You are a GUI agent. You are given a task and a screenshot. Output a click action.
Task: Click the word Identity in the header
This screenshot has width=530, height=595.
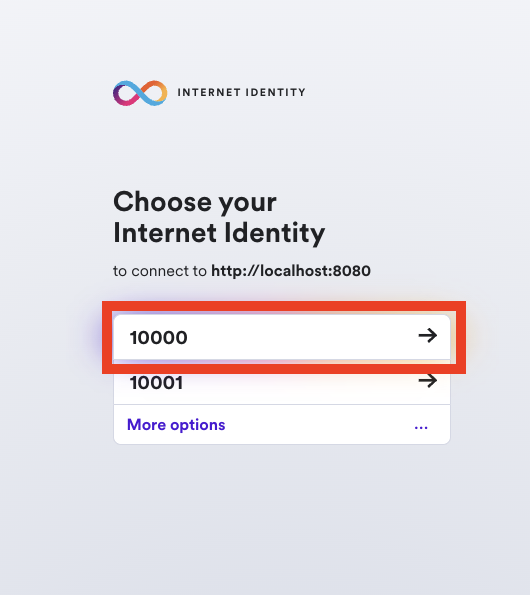[276, 93]
